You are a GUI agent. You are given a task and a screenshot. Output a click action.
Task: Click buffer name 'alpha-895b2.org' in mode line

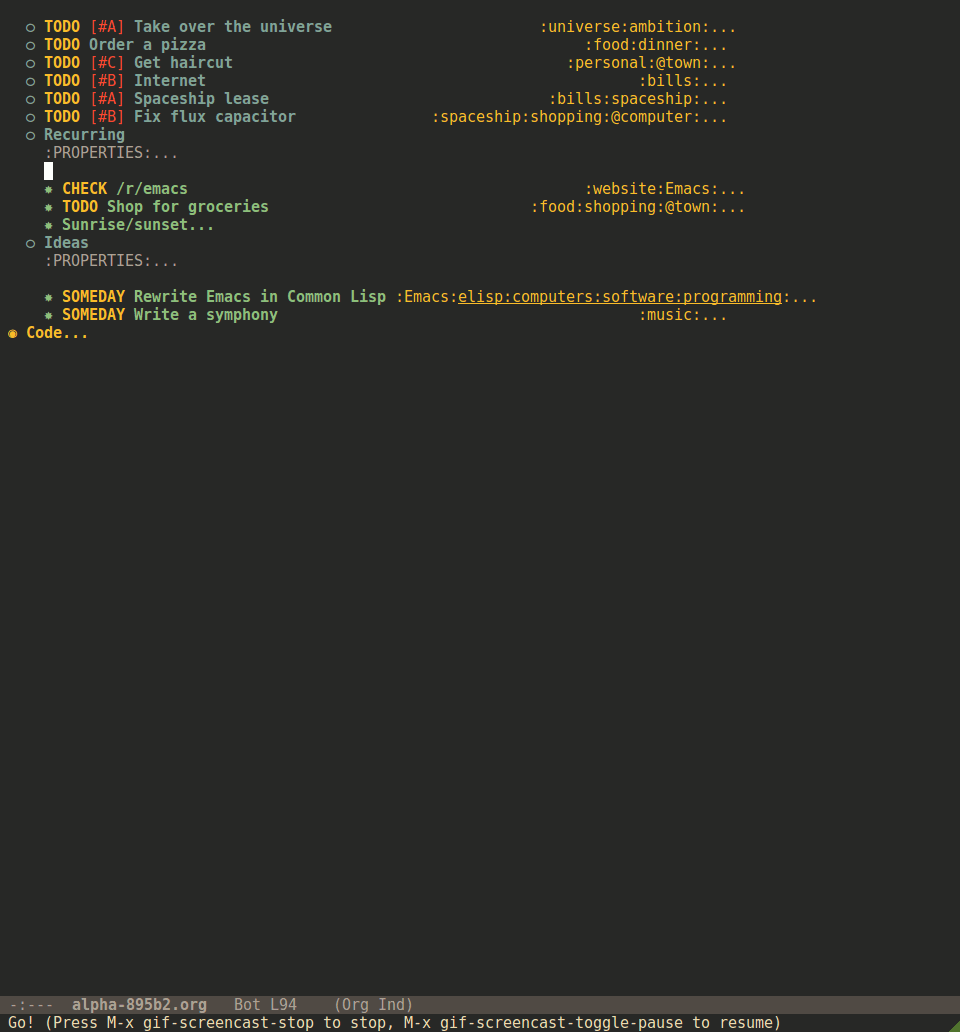click(139, 1005)
